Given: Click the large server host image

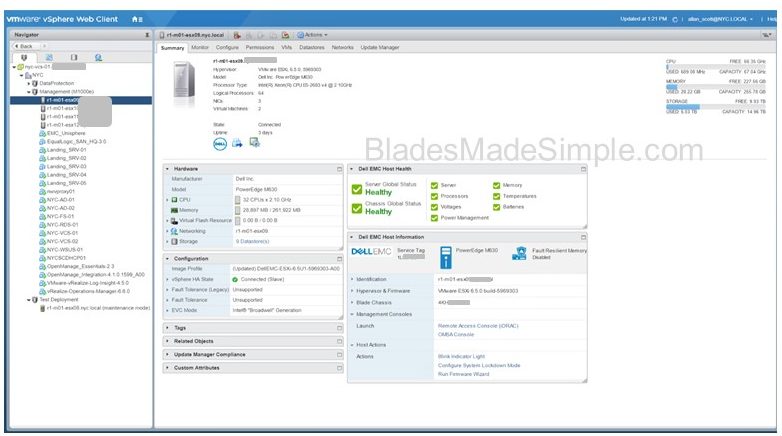Looking at the screenshot, I should coord(184,80).
